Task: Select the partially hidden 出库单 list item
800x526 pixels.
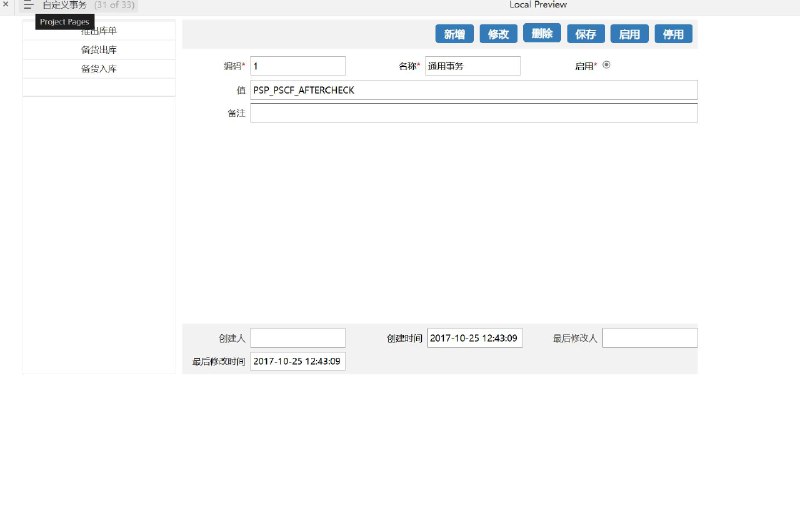Action: [99, 31]
